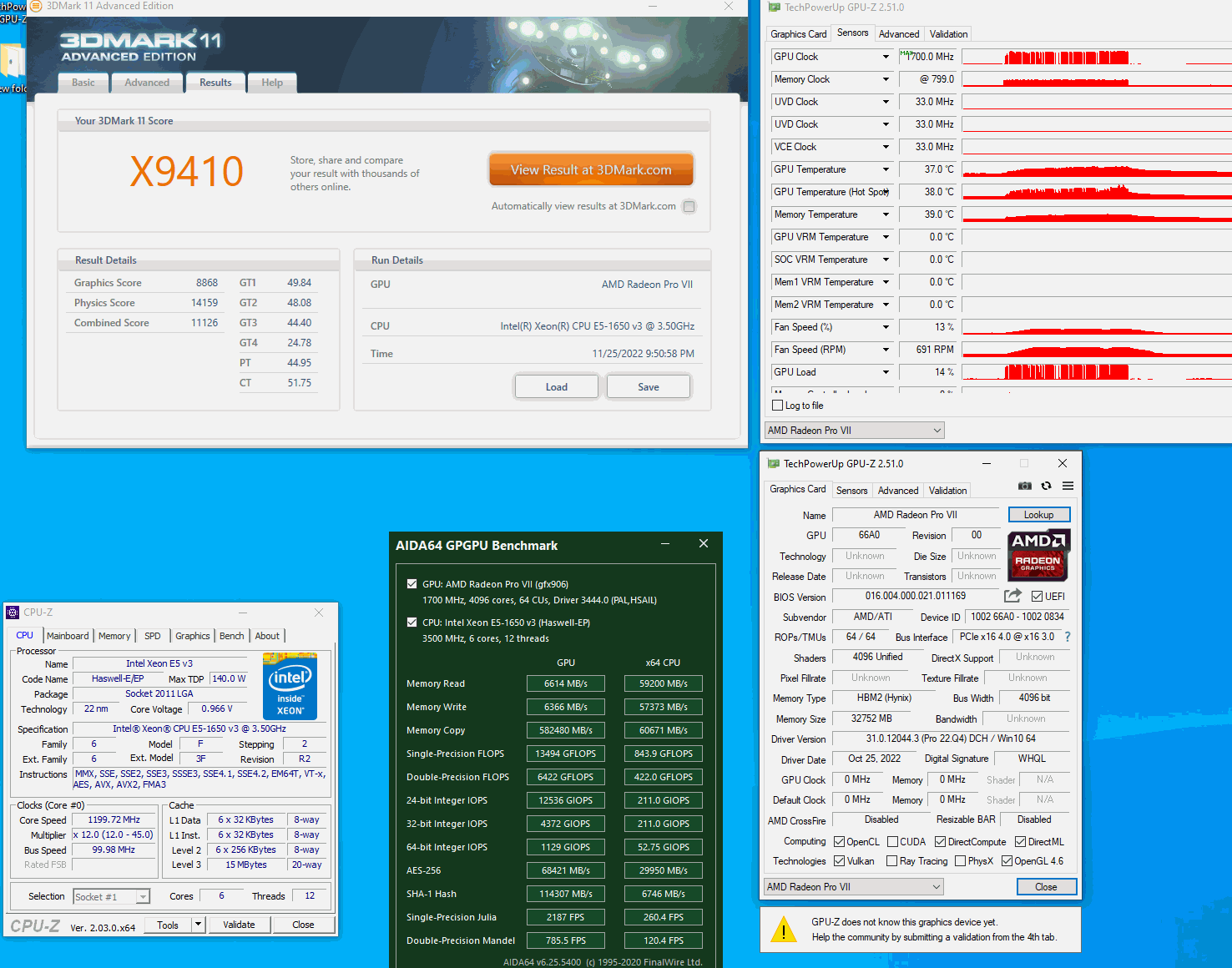Click the Bus Interface question mark icon

tap(1067, 637)
